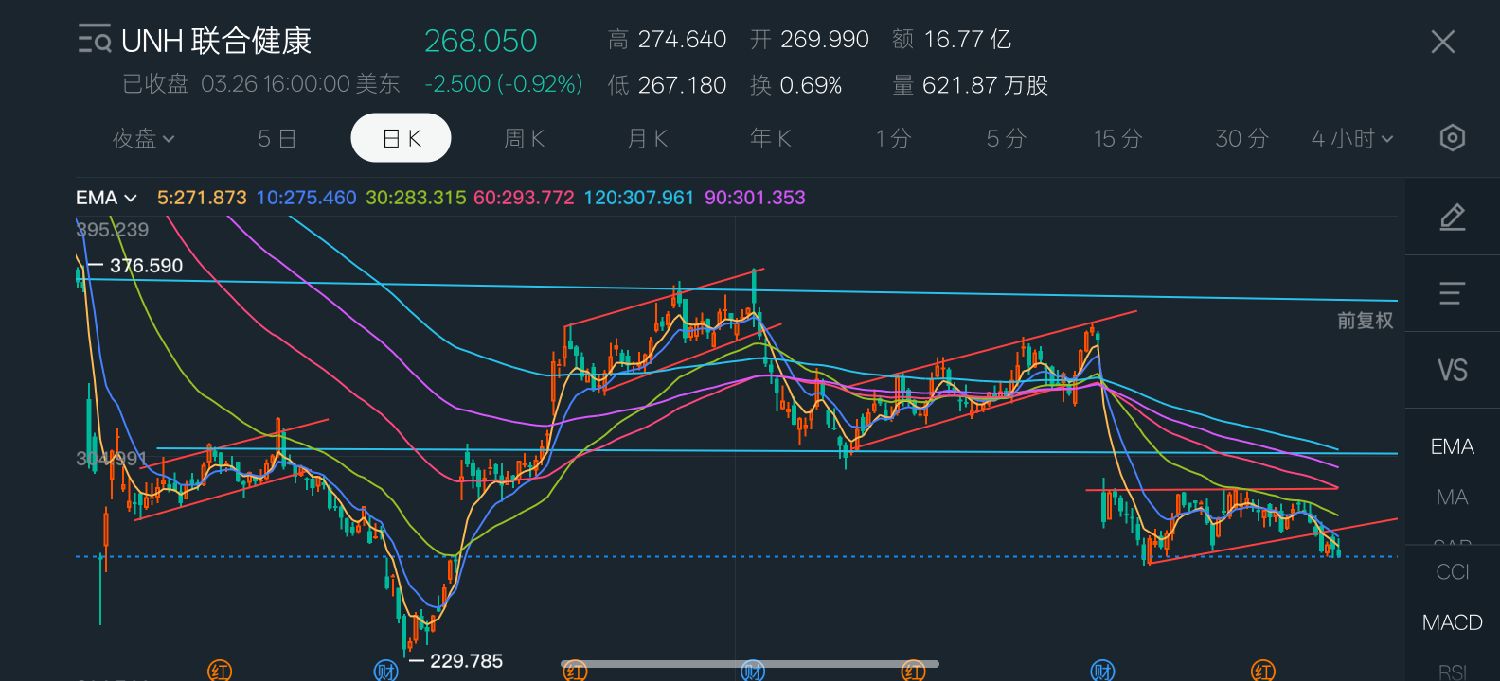Switch to the 周K weekly tab
The width and height of the screenshot is (1500, 681).
tap(524, 139)
